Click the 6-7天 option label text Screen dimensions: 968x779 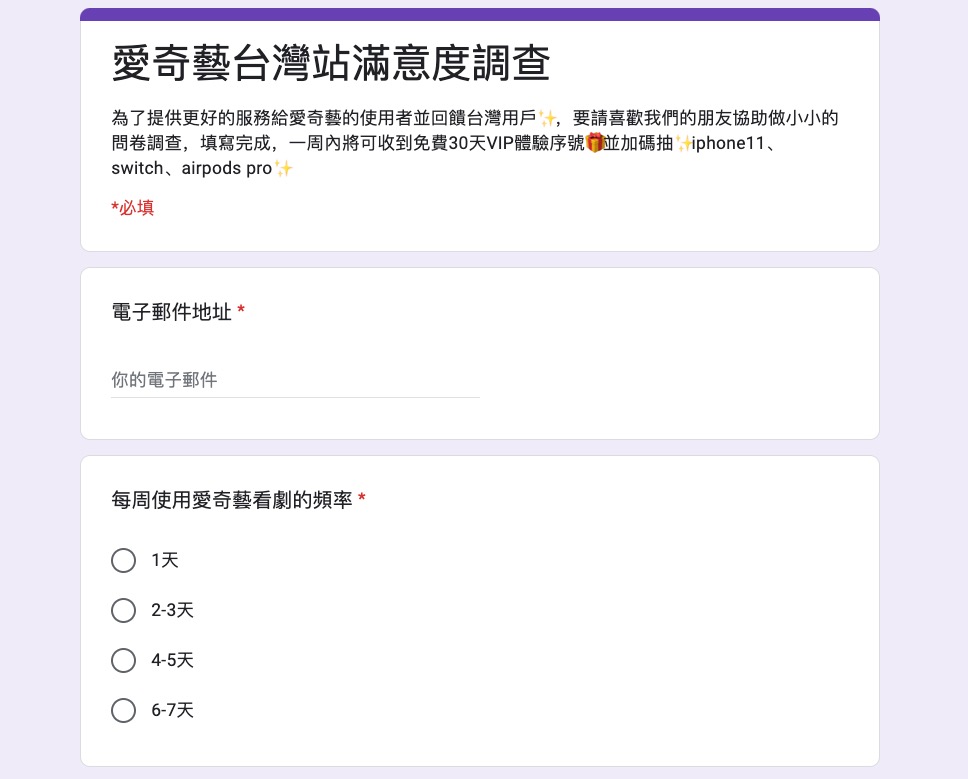172,710
